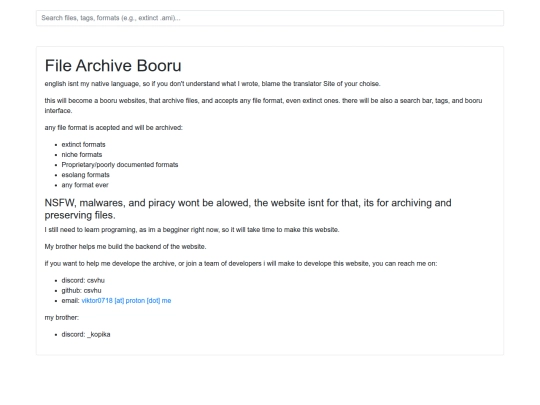The width and height of the screenshot is (540, 405).
Task: Click the english isnt my native language sentence
Action: point(212,84)
